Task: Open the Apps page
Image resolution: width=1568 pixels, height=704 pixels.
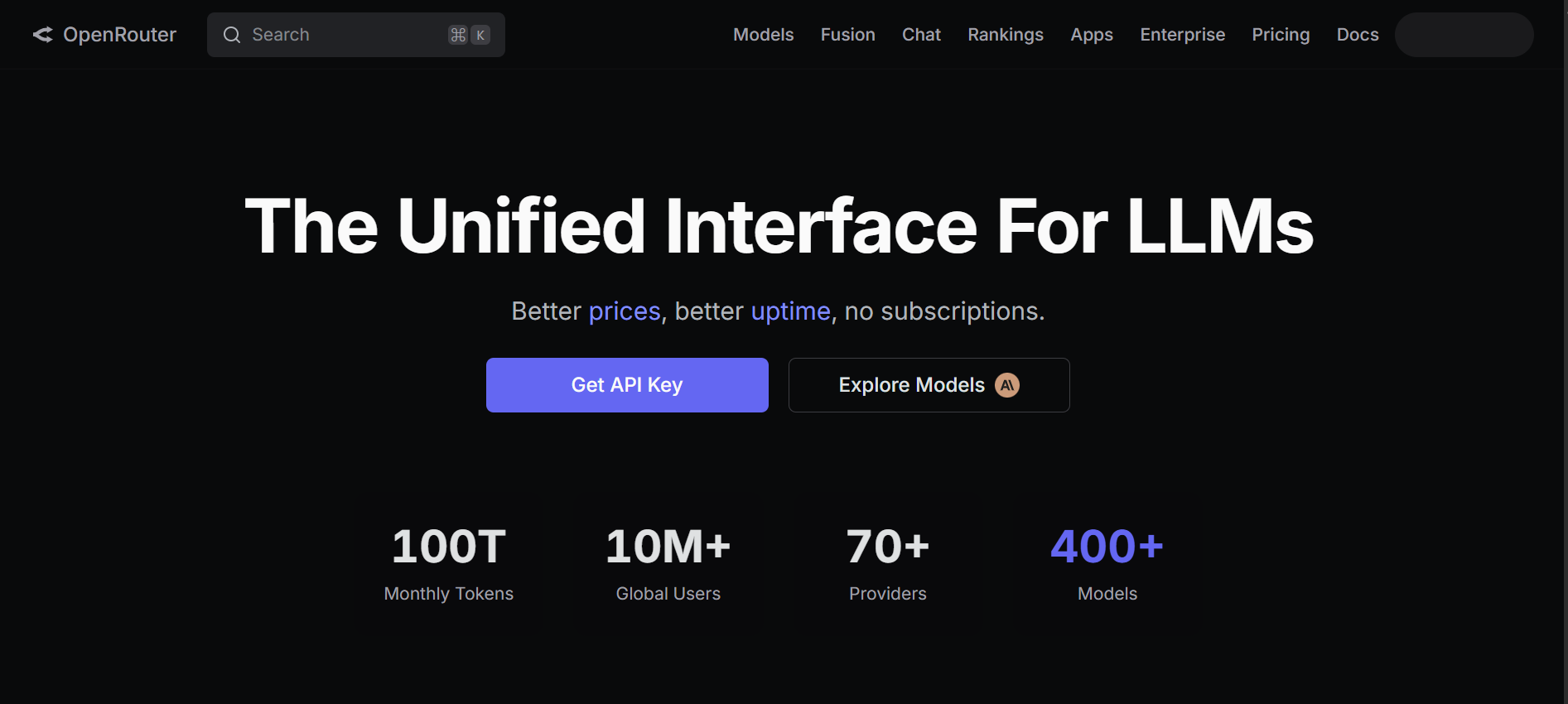Action: (x=1092, y=35)
